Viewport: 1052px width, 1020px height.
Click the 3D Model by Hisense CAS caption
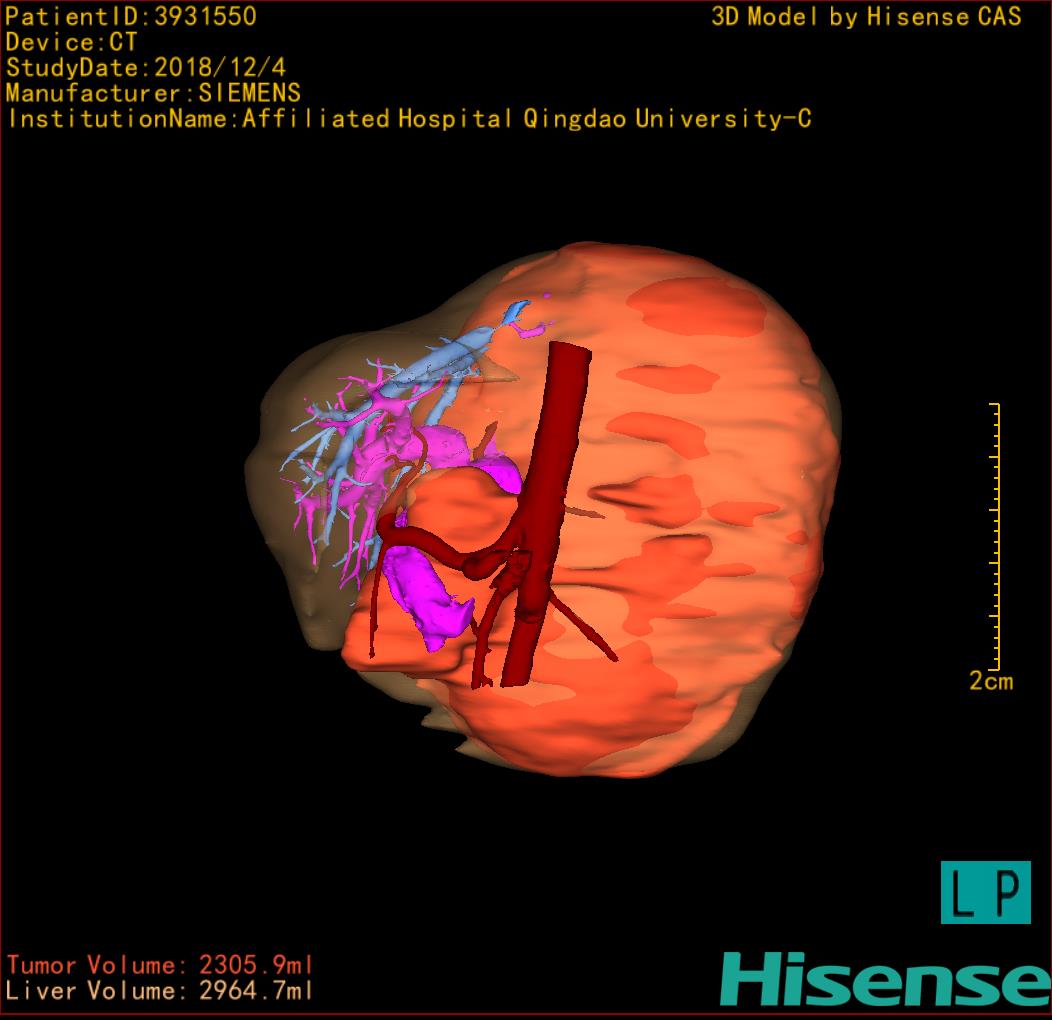pos(866,17)
